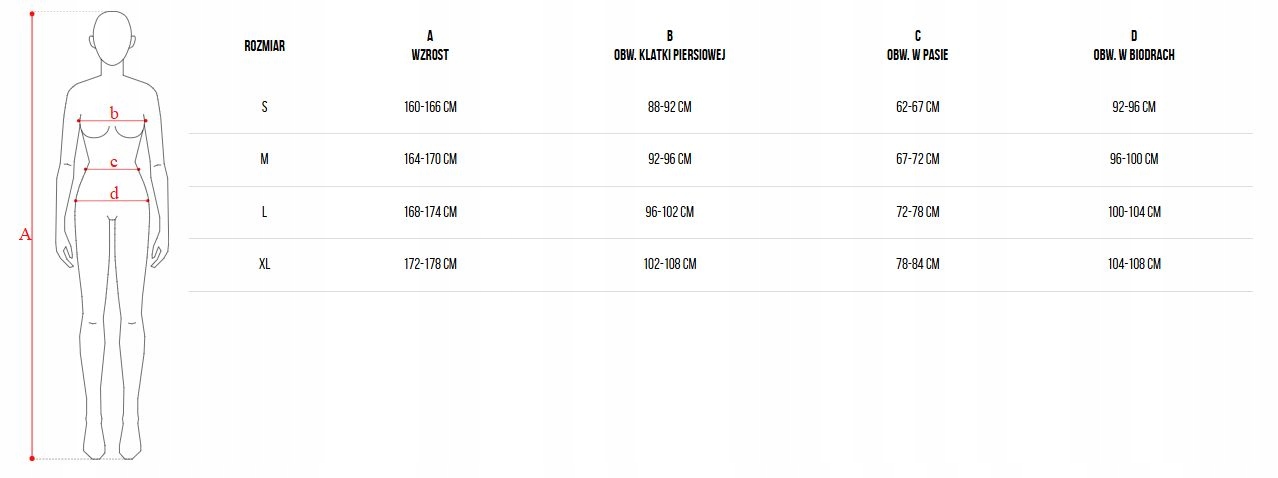Click the 88-92 CM chest value

coord(669,107)
